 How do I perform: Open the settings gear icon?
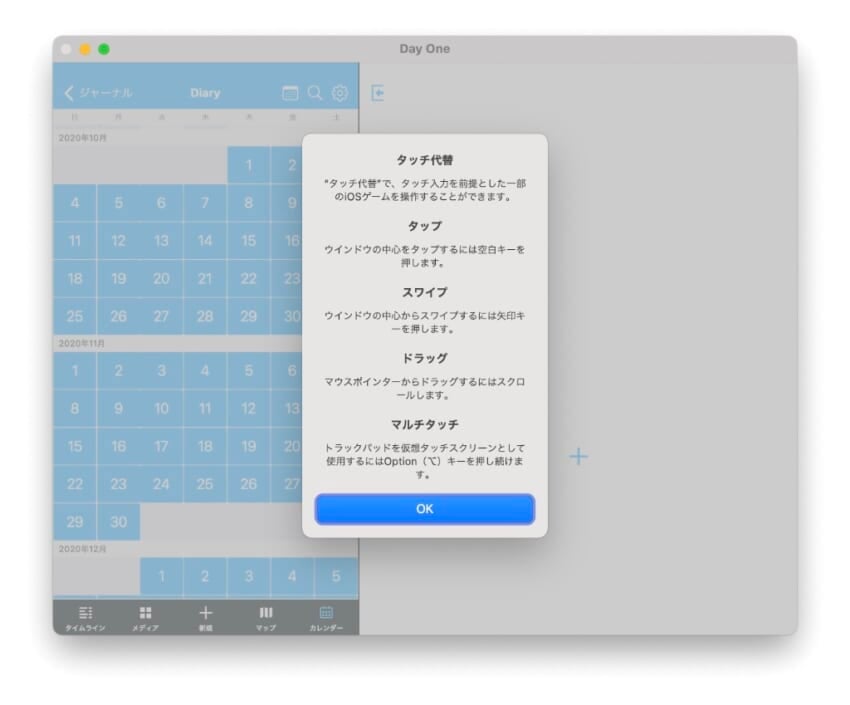(x=340, y=93)
